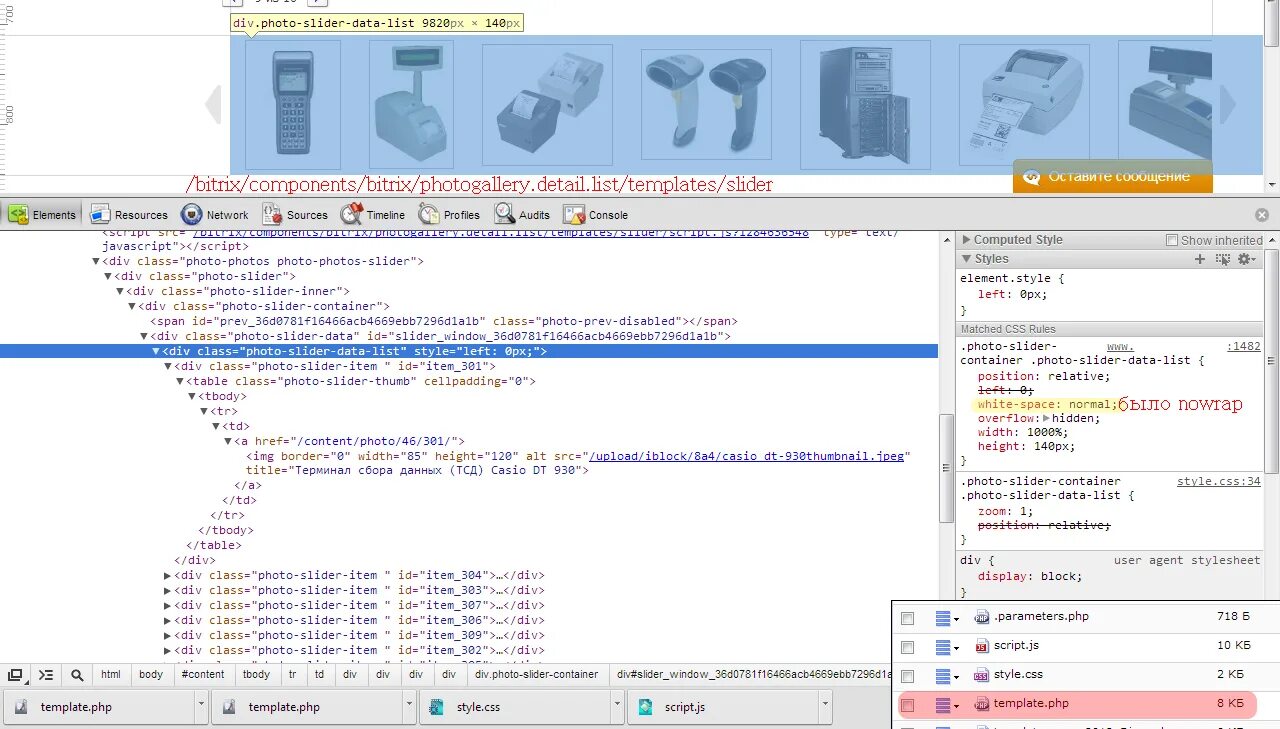This screenshot has height=729, width=1280.
Task: Collapse the item_301 div node
Action: coord(168,367)
